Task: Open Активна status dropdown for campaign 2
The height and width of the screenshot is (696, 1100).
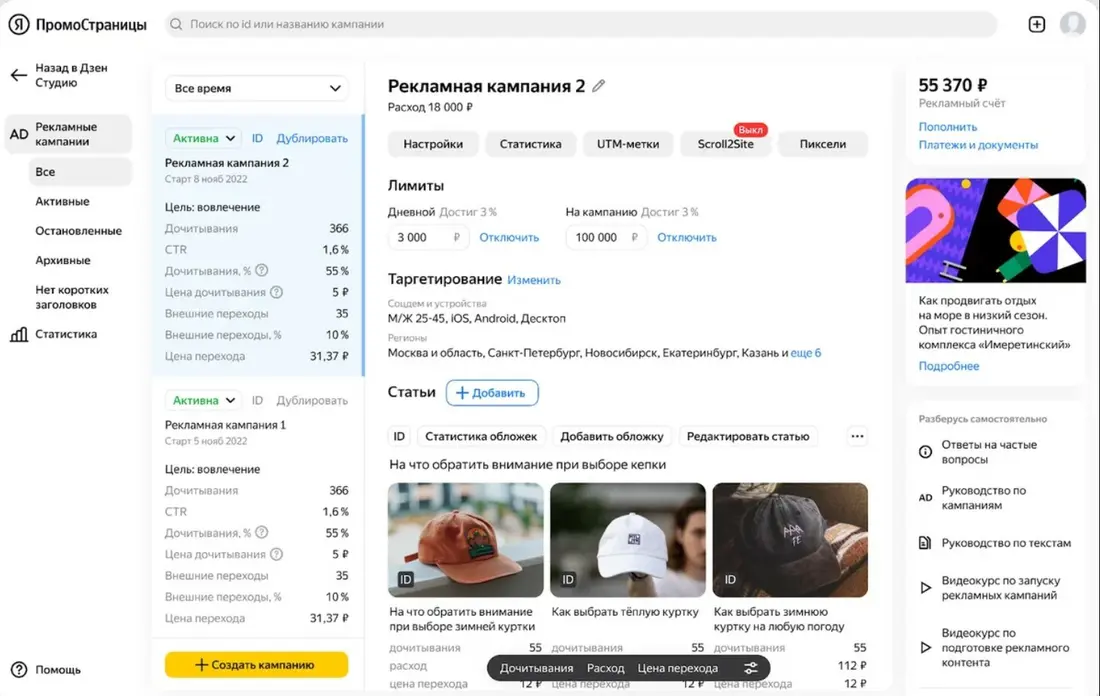Action: (203, 138)
